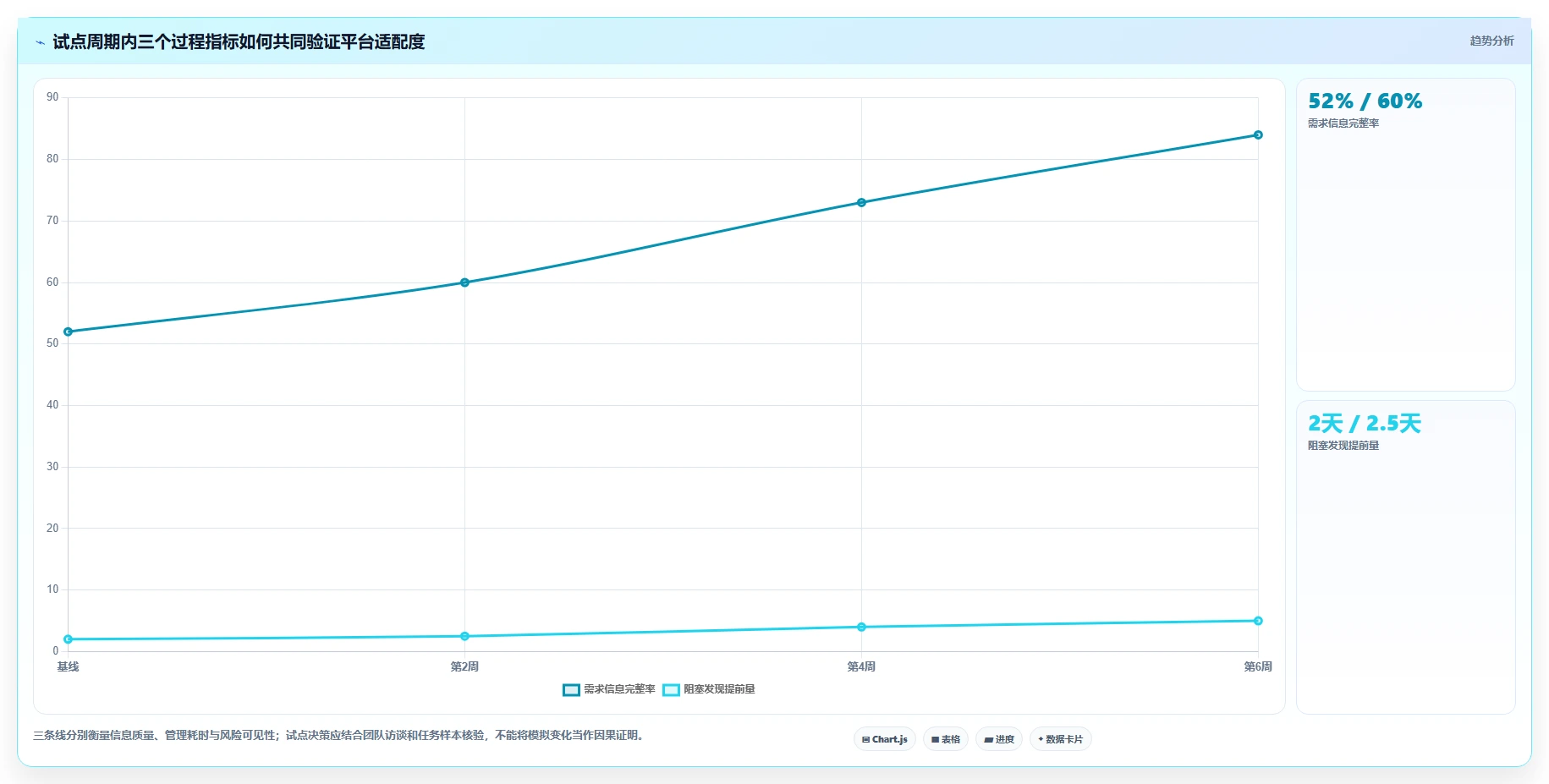Click the 第4周 x-axis label

pyautogui.click(x=861, y=667)
